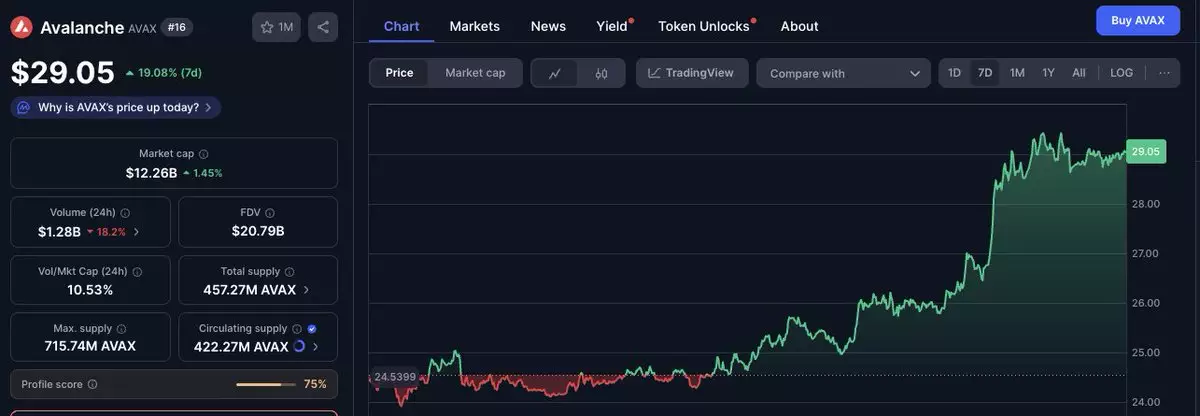
Task: Switch to line chart view icon
Action: click(x=555, y=73)
